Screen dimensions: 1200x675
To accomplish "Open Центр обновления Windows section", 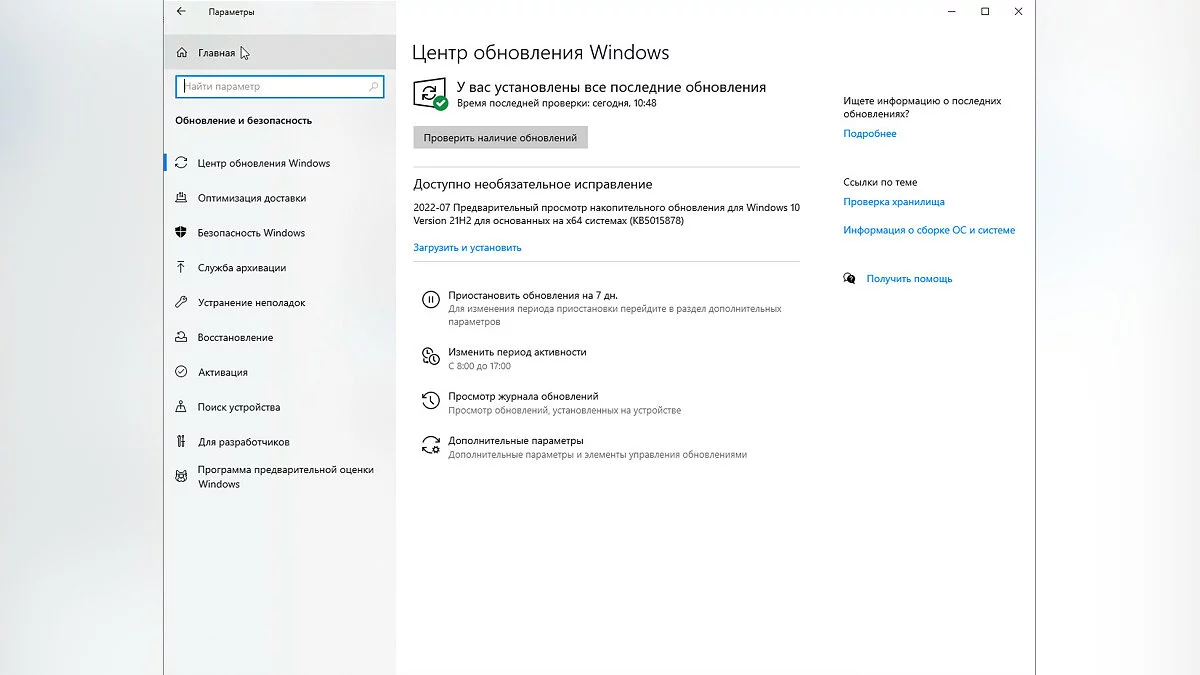I will tap(263, 163).
